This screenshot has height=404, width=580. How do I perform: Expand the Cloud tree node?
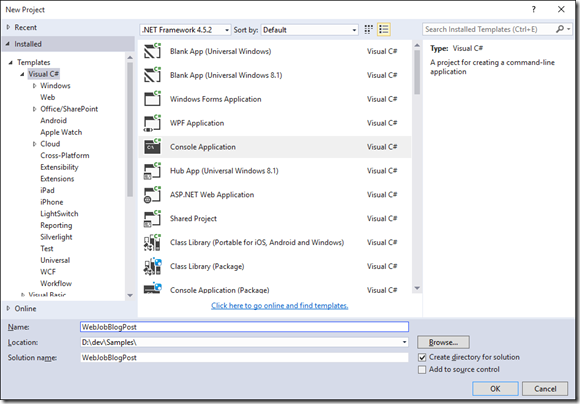(34, 144)
